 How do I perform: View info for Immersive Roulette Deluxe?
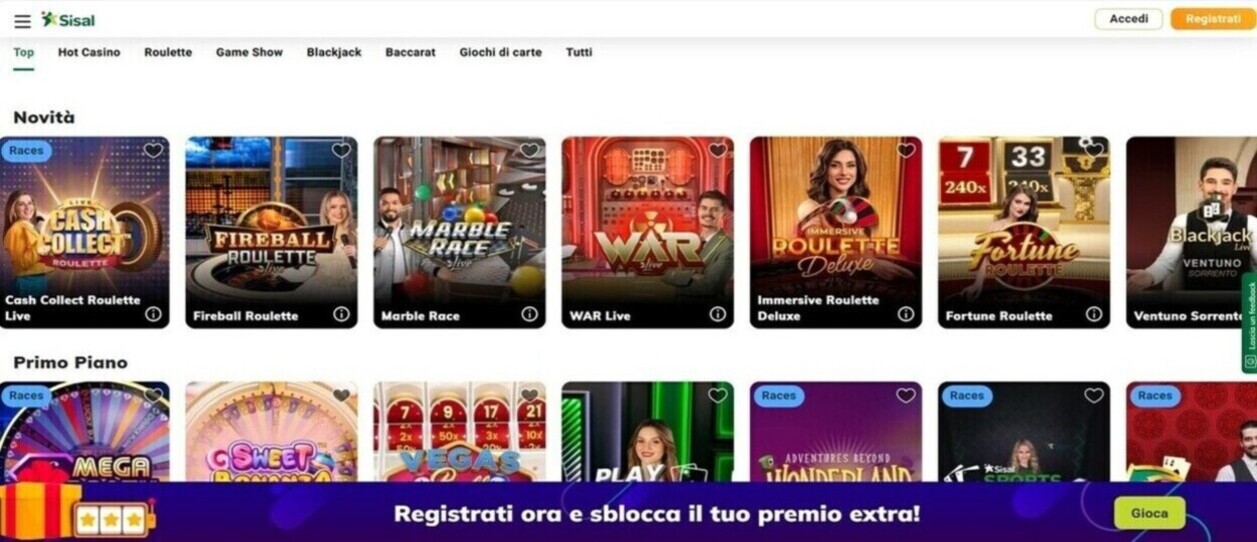click(x=905, y=314)
